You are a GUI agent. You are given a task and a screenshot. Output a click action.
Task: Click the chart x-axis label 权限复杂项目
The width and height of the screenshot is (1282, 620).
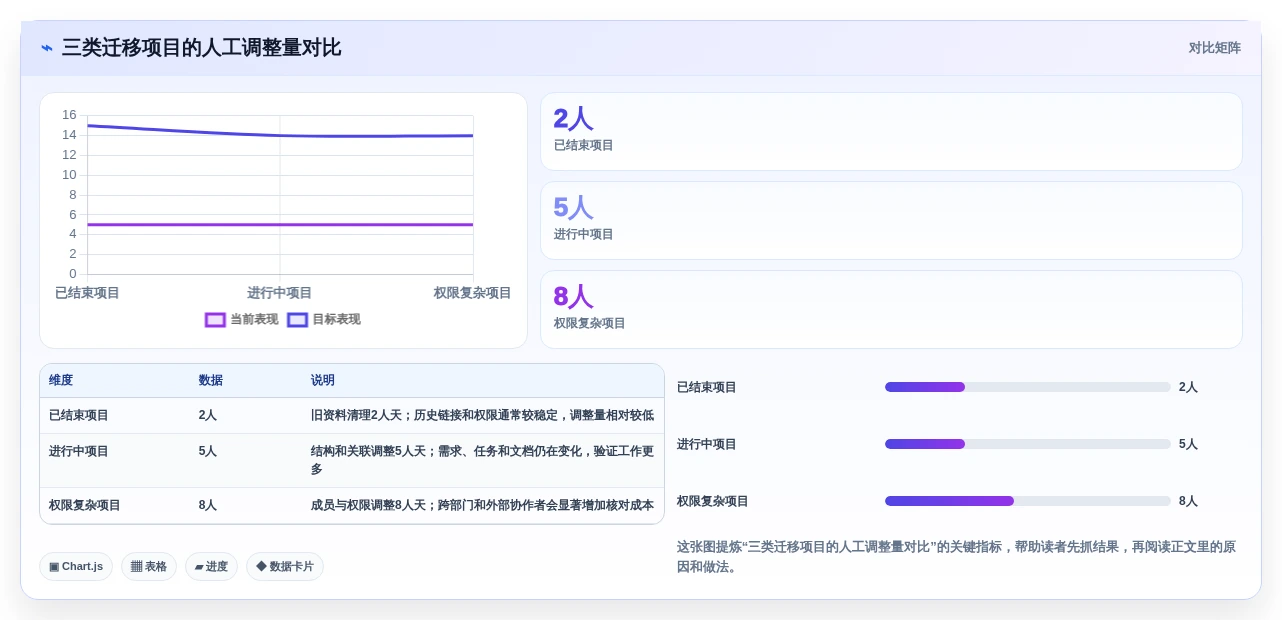click(x=472, y=293)
